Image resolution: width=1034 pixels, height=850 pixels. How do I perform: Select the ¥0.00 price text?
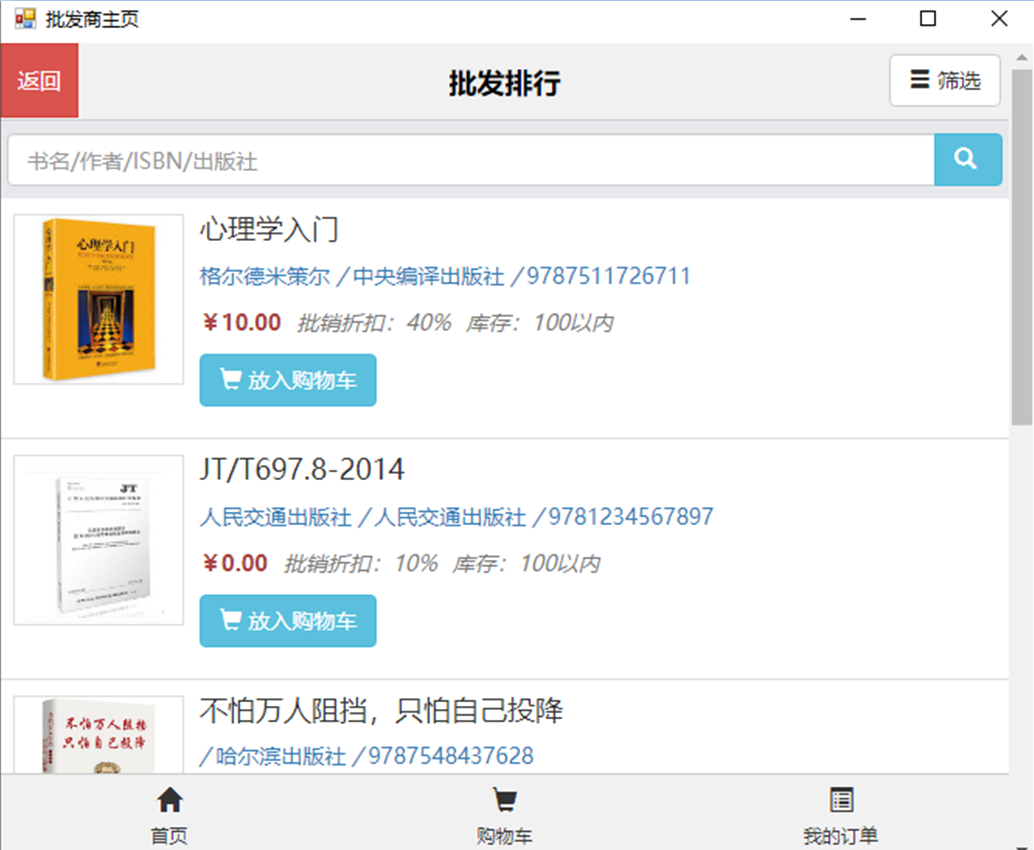click(x=235, y=563)
